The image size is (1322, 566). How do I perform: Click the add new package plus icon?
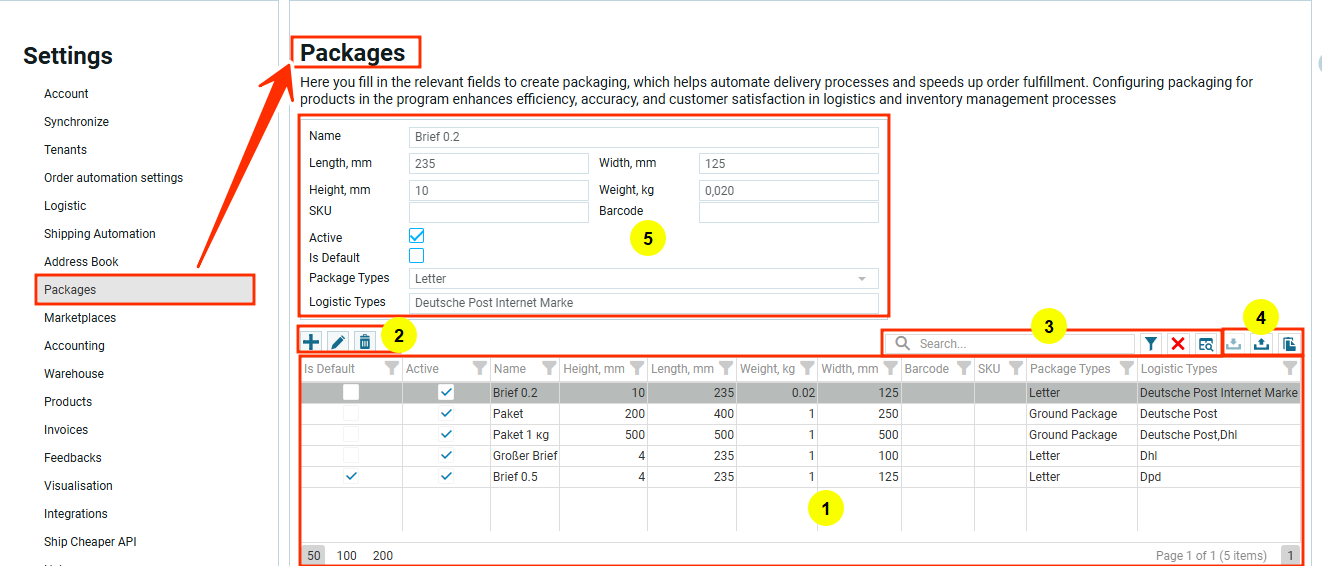(312, 342)
